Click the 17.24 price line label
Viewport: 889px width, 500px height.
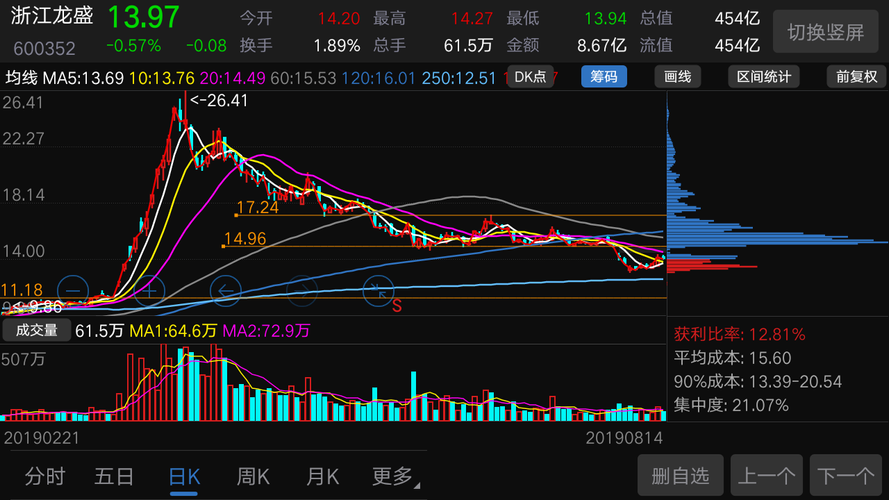pos(258,207)
